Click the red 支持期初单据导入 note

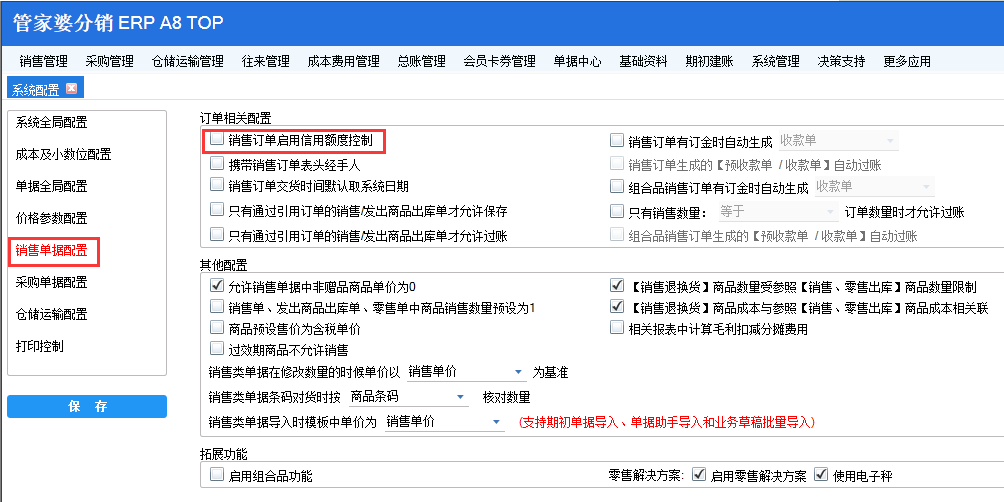click(x=666, y=422)
